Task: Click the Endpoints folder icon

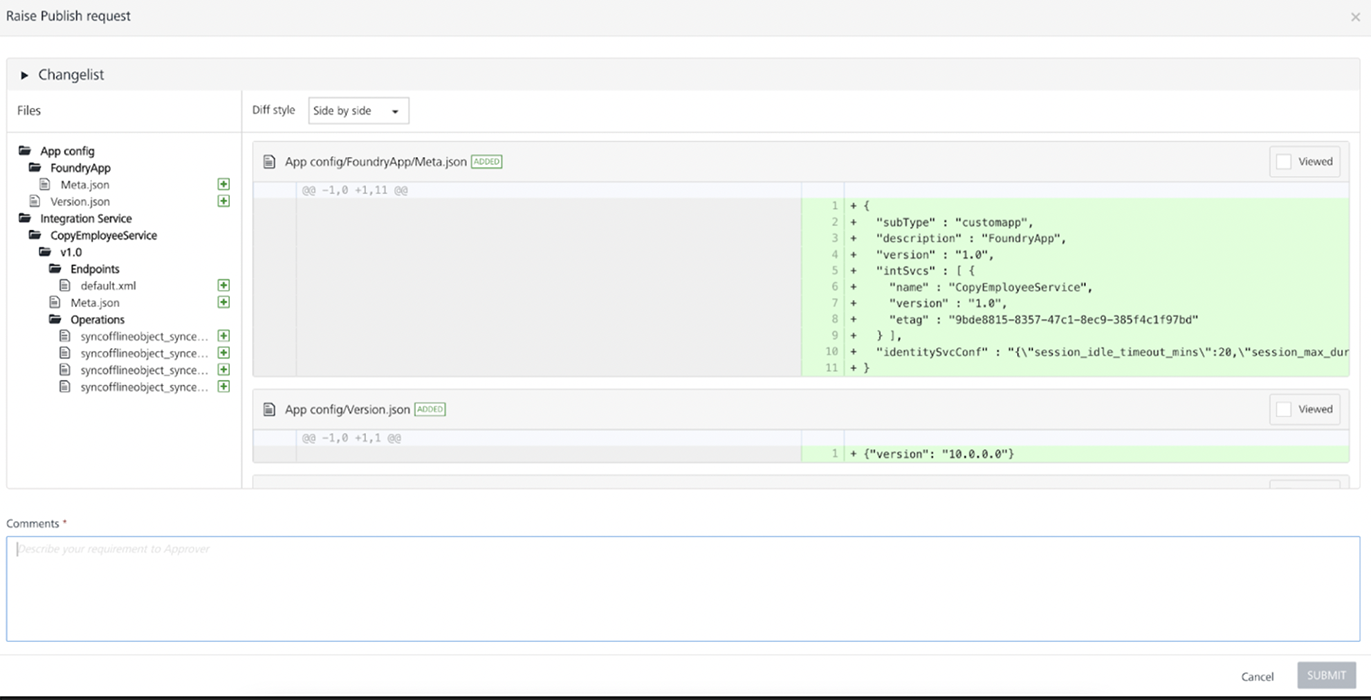Action: [55, 269]
